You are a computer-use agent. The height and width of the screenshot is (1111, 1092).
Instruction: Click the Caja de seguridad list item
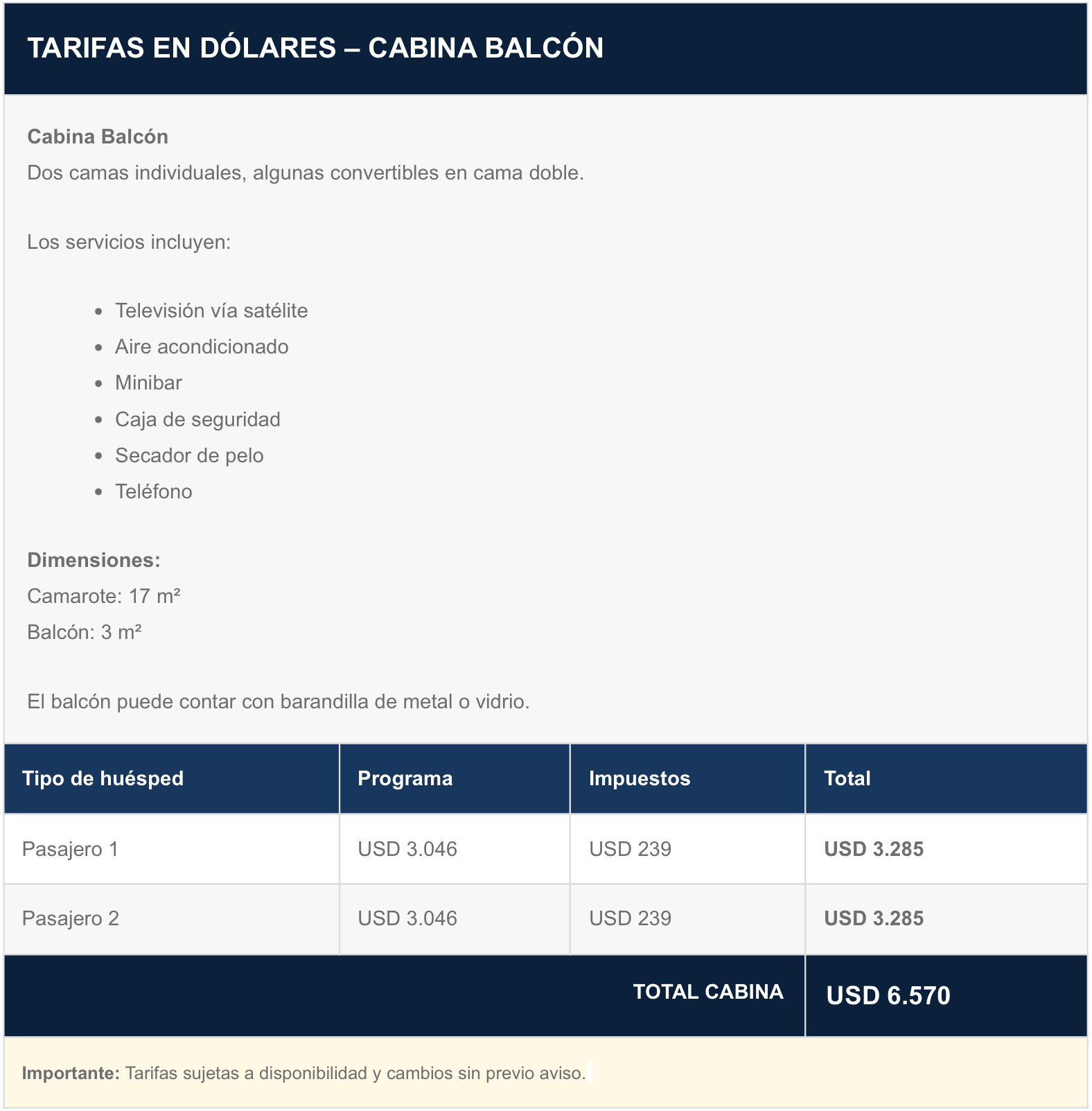(197, 419)
